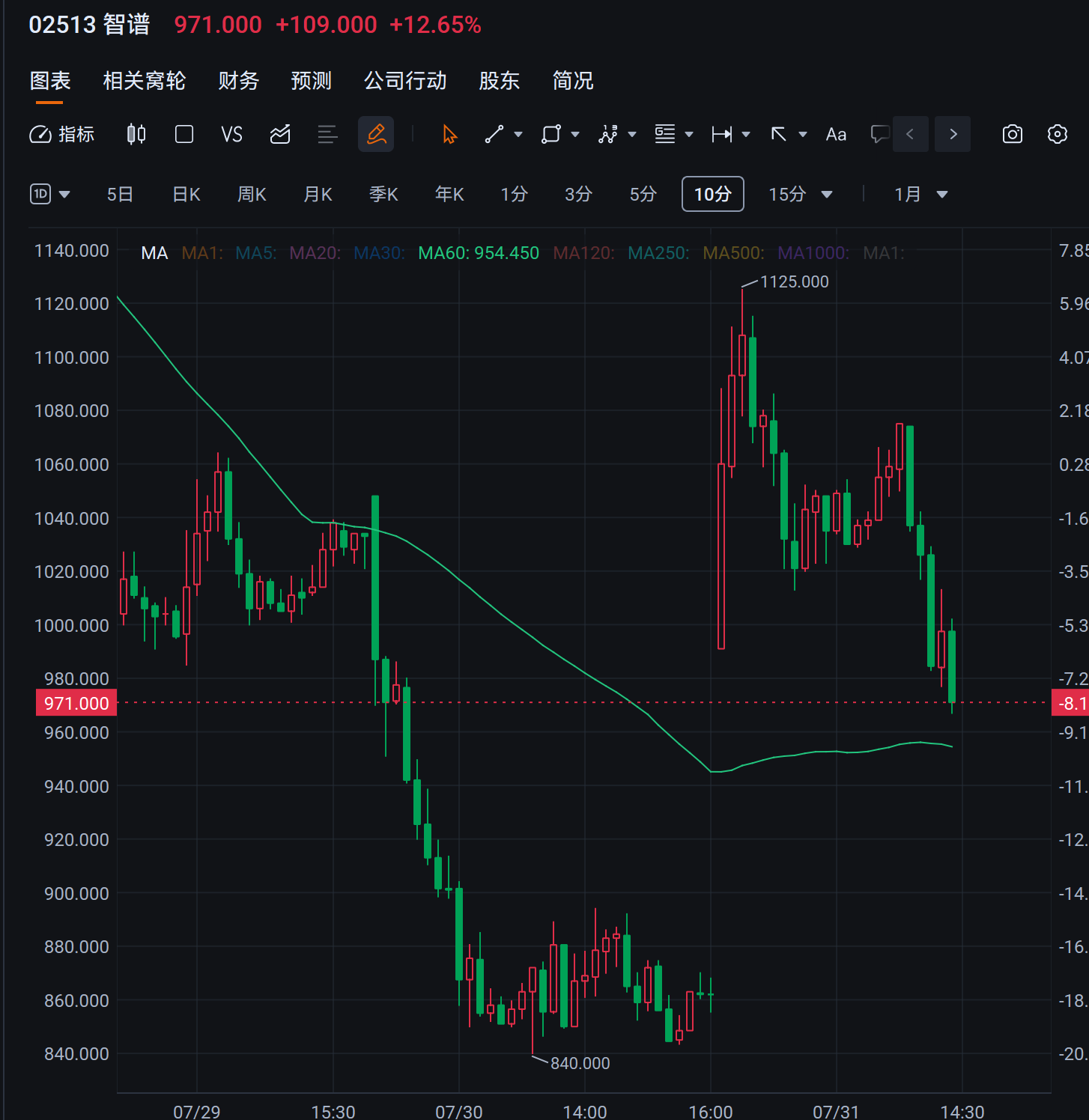Toggle the orange pencil drawing tool

click(x=376, y=134)
